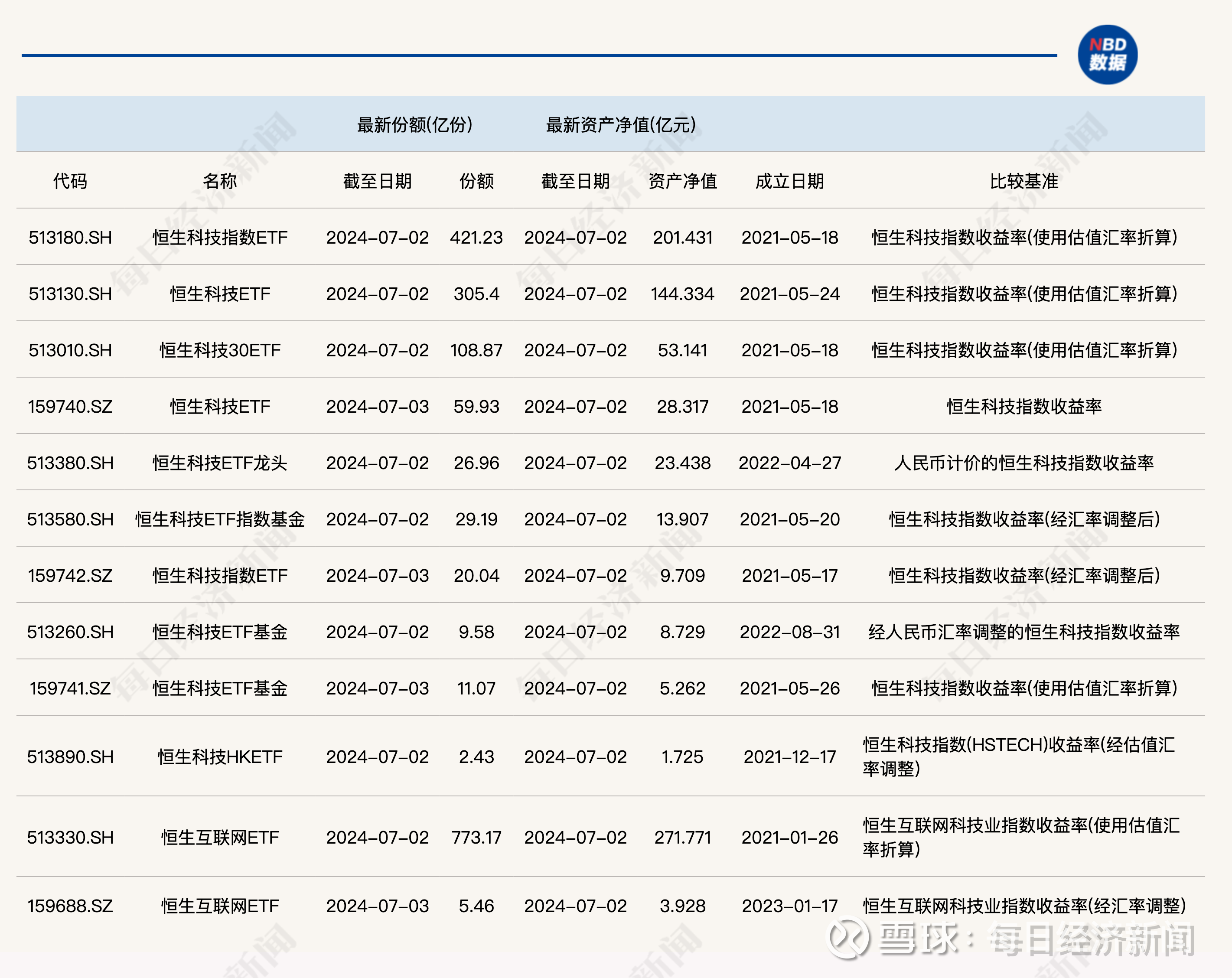Select share value 2.43
Image resolution: width=1232 pixels, height=978 pixels.
coord(476,757)
